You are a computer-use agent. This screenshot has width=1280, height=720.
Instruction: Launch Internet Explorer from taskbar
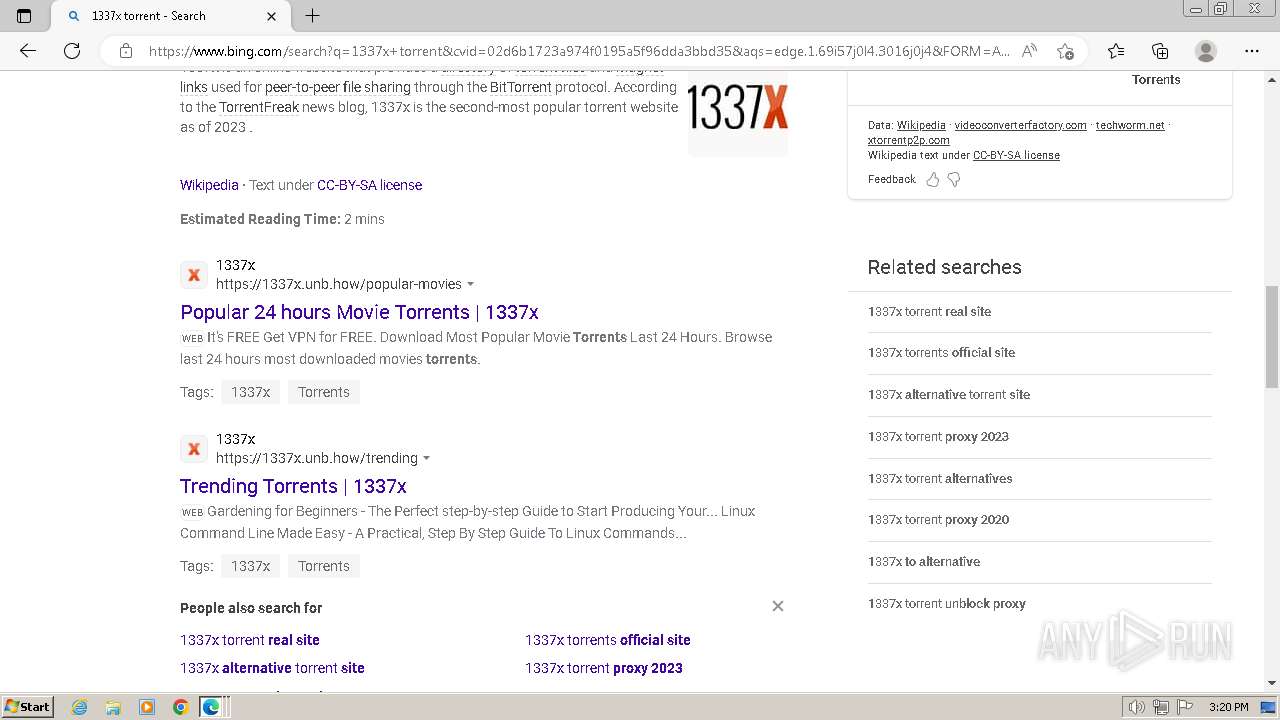pos(80,707)
